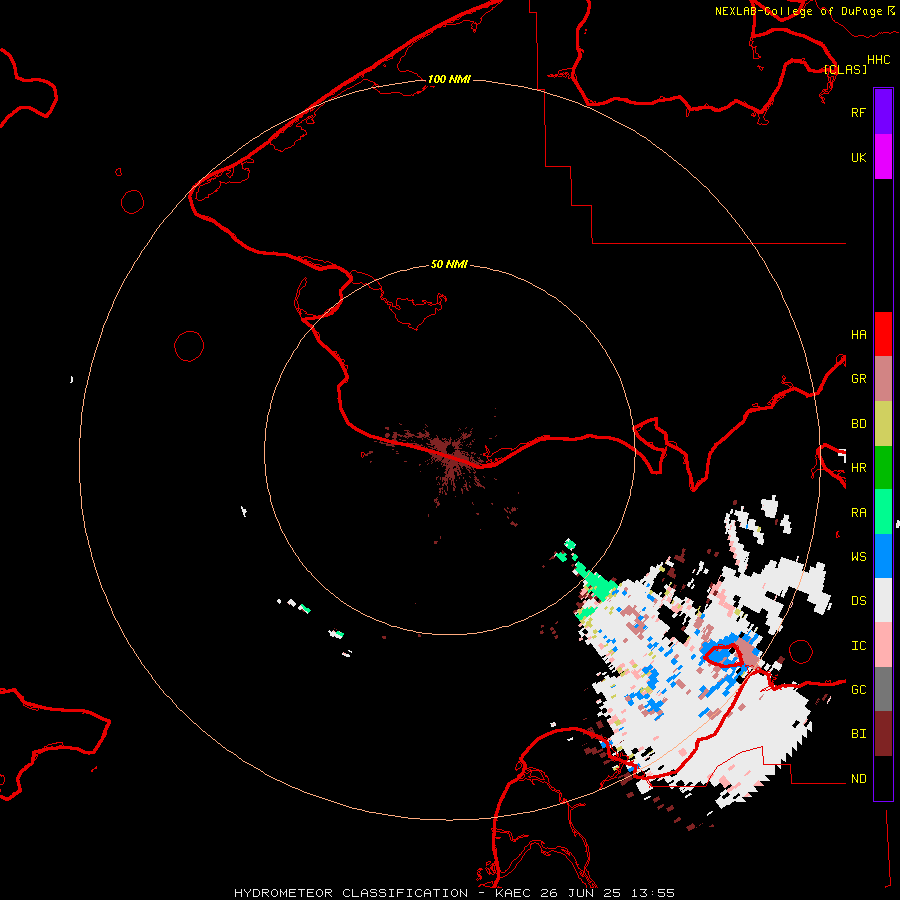This screenshot has height=900, width=900.
Task: Click the 50 NMI range ring label
Action: [449, 264]
